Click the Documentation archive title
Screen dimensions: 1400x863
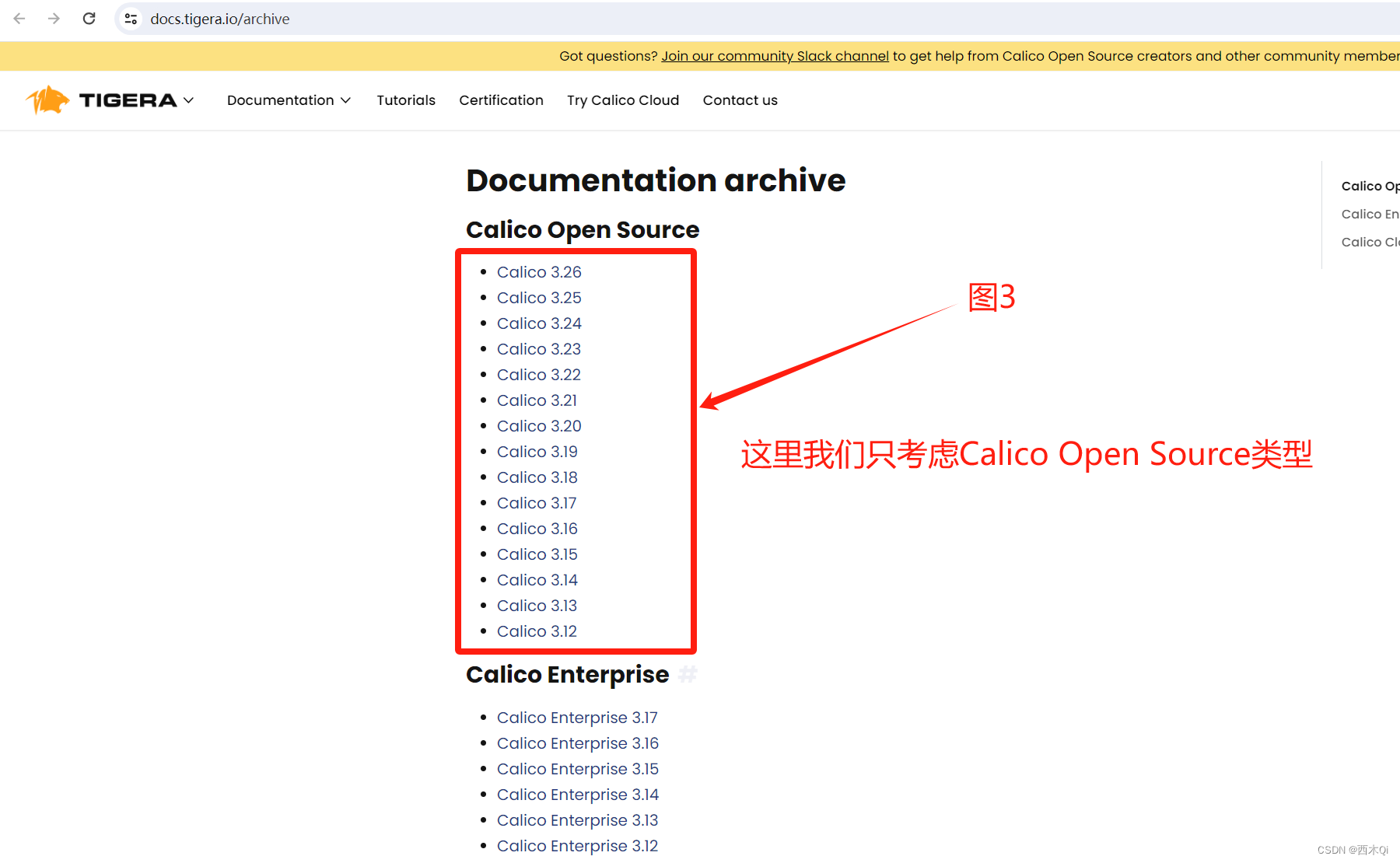click(x=656, y=180)
